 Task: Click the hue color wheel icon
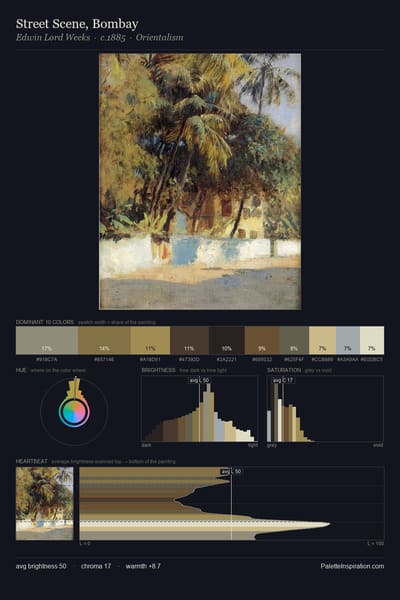[74, 412]
